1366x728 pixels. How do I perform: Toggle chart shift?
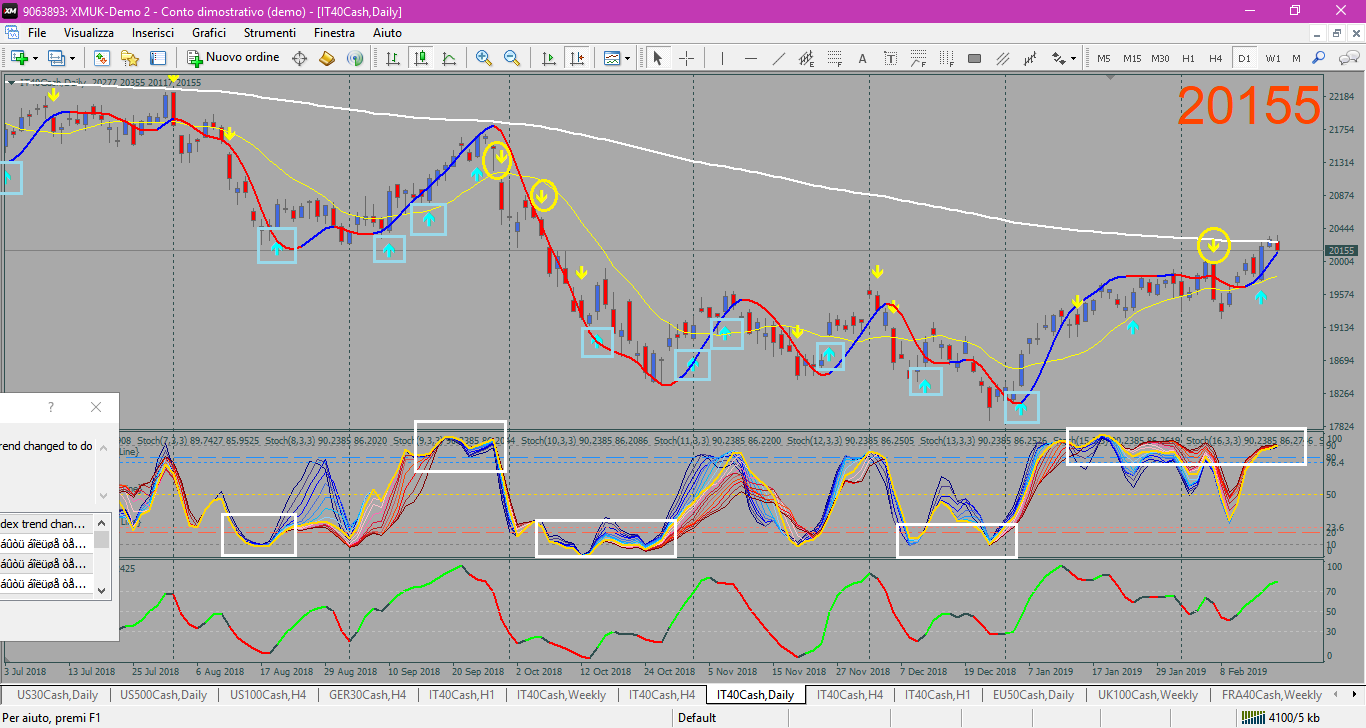coord(576,58)
